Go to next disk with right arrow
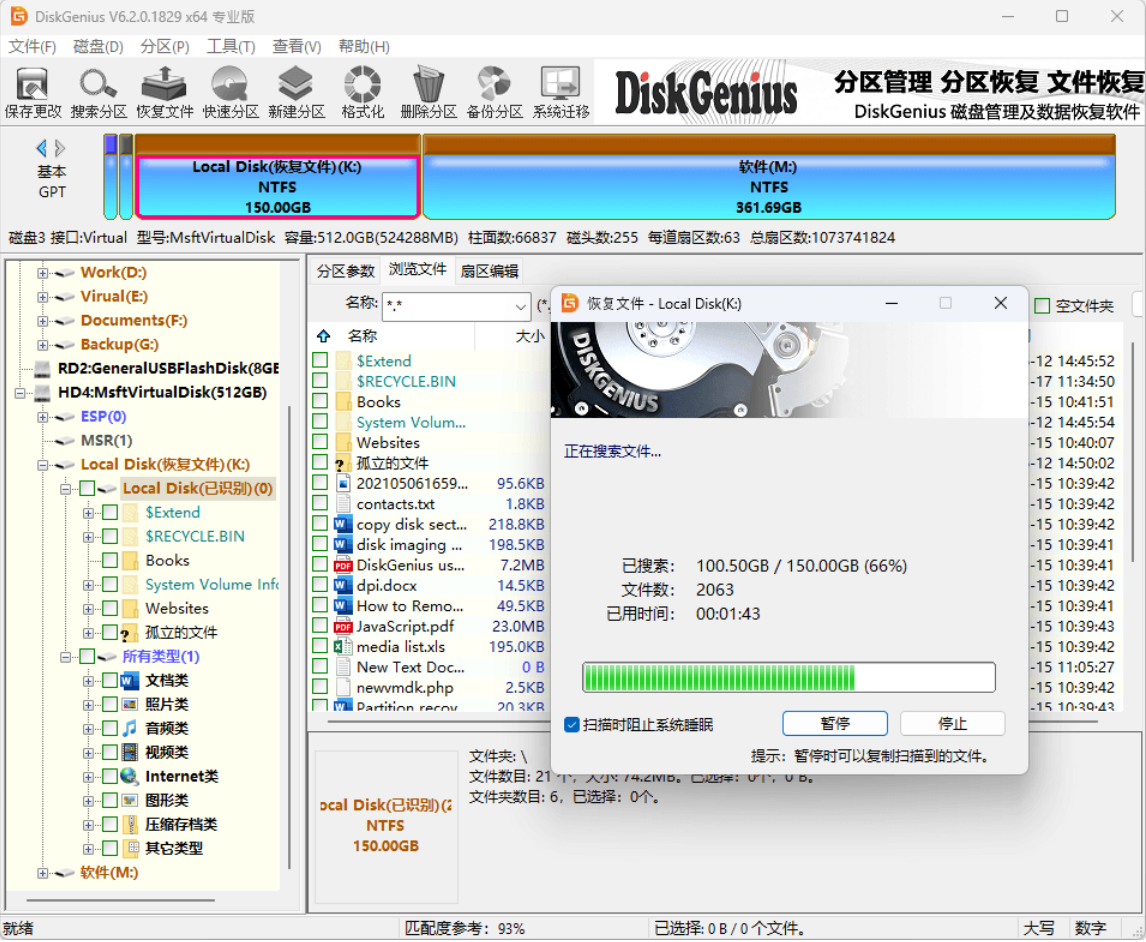 point(60,148)
